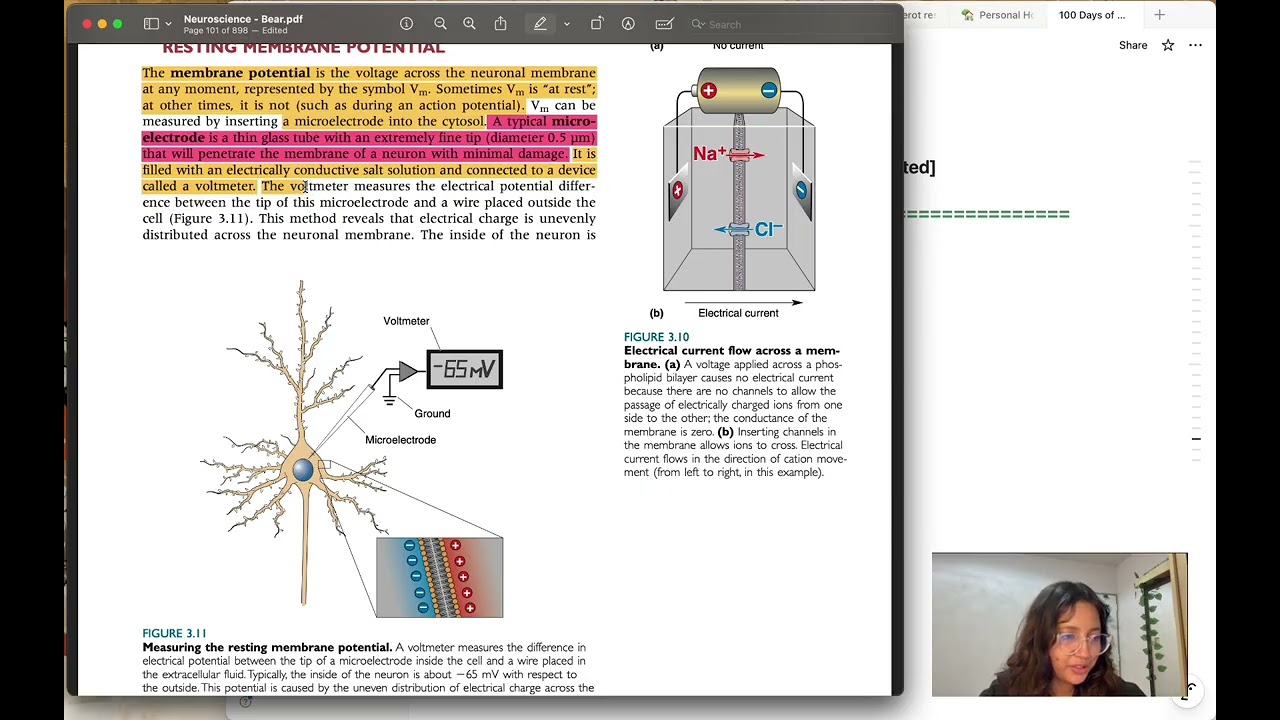Click the FIGURE 3.11 caption label
1280x720 pixels.
[174, 633]
